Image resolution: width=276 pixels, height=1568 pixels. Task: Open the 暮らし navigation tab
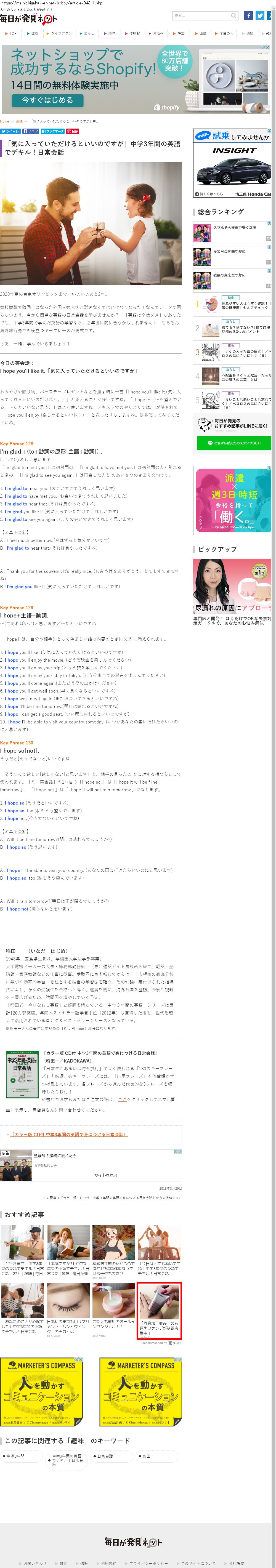pyautogui.click(x=87, y=33)
